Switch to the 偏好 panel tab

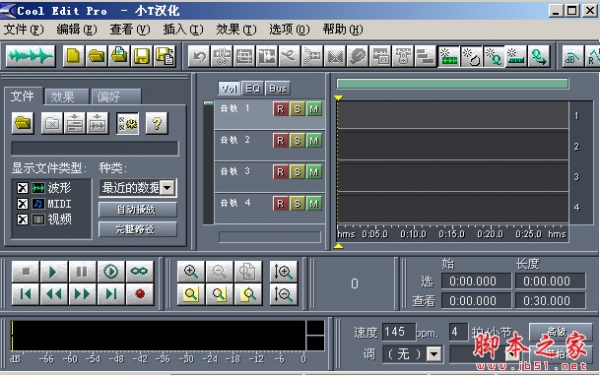[x=116, y=97]
